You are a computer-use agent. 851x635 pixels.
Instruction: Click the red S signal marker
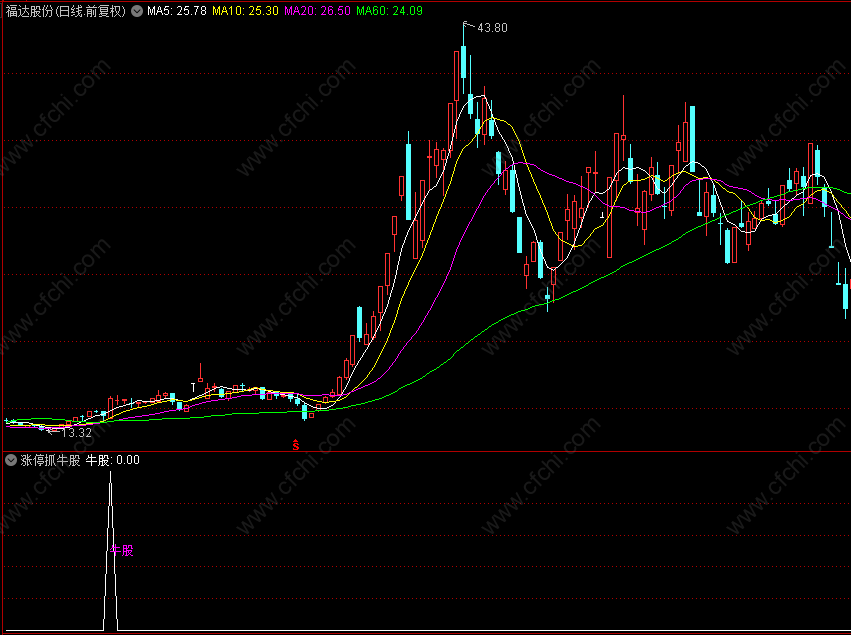point(296,446)
